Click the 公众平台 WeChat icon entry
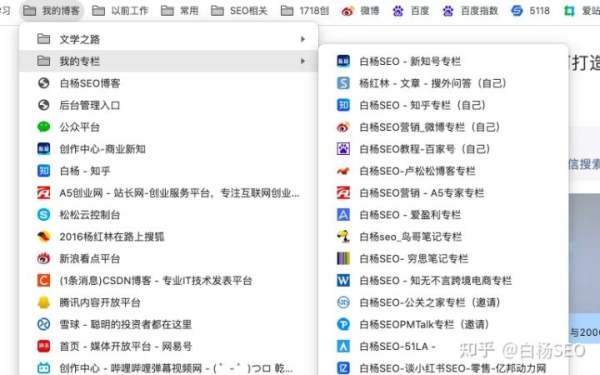Screen dimensions: 600x375 pos(44,127)
